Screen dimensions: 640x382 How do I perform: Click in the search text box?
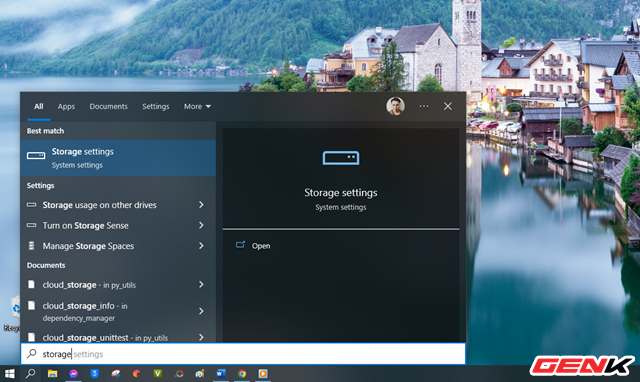[x=243, y=354]
